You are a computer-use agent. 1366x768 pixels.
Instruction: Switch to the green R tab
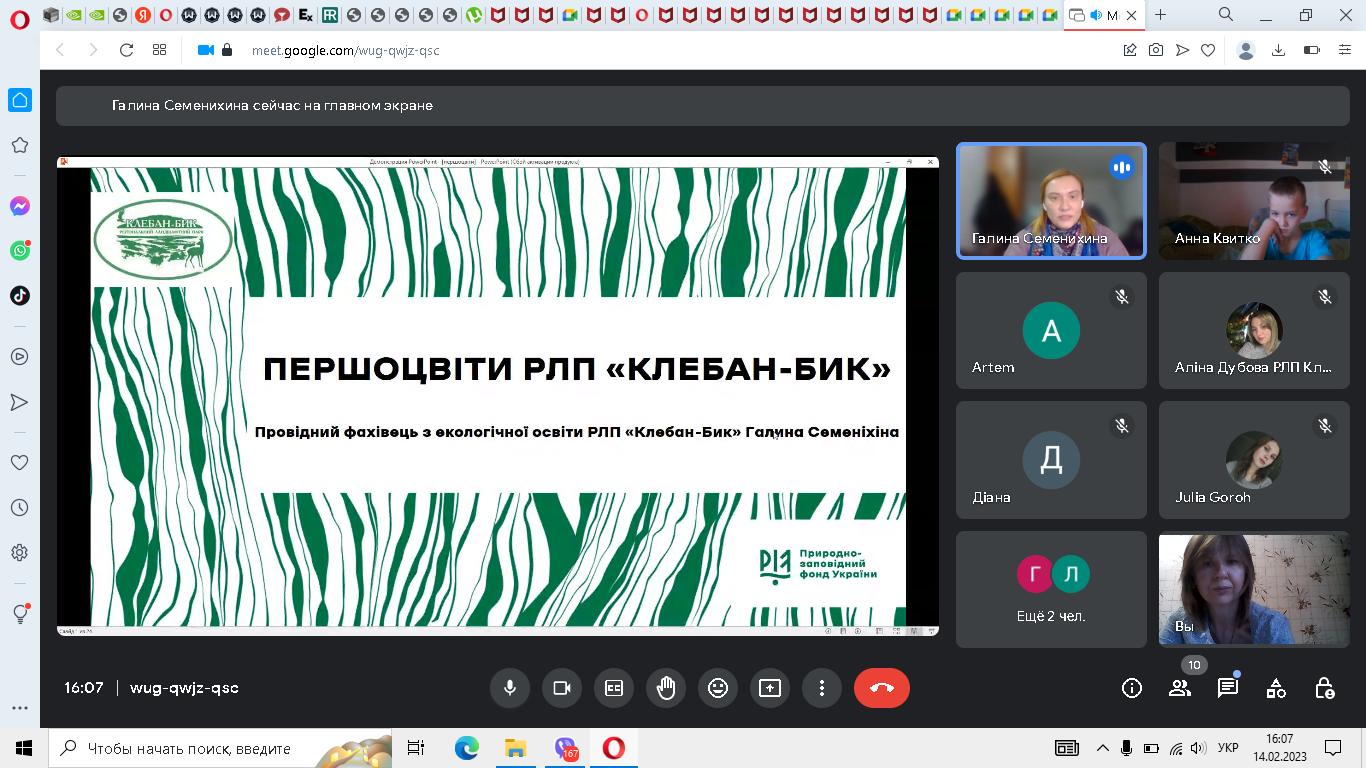pyautogui.click(x=329, y=15)
